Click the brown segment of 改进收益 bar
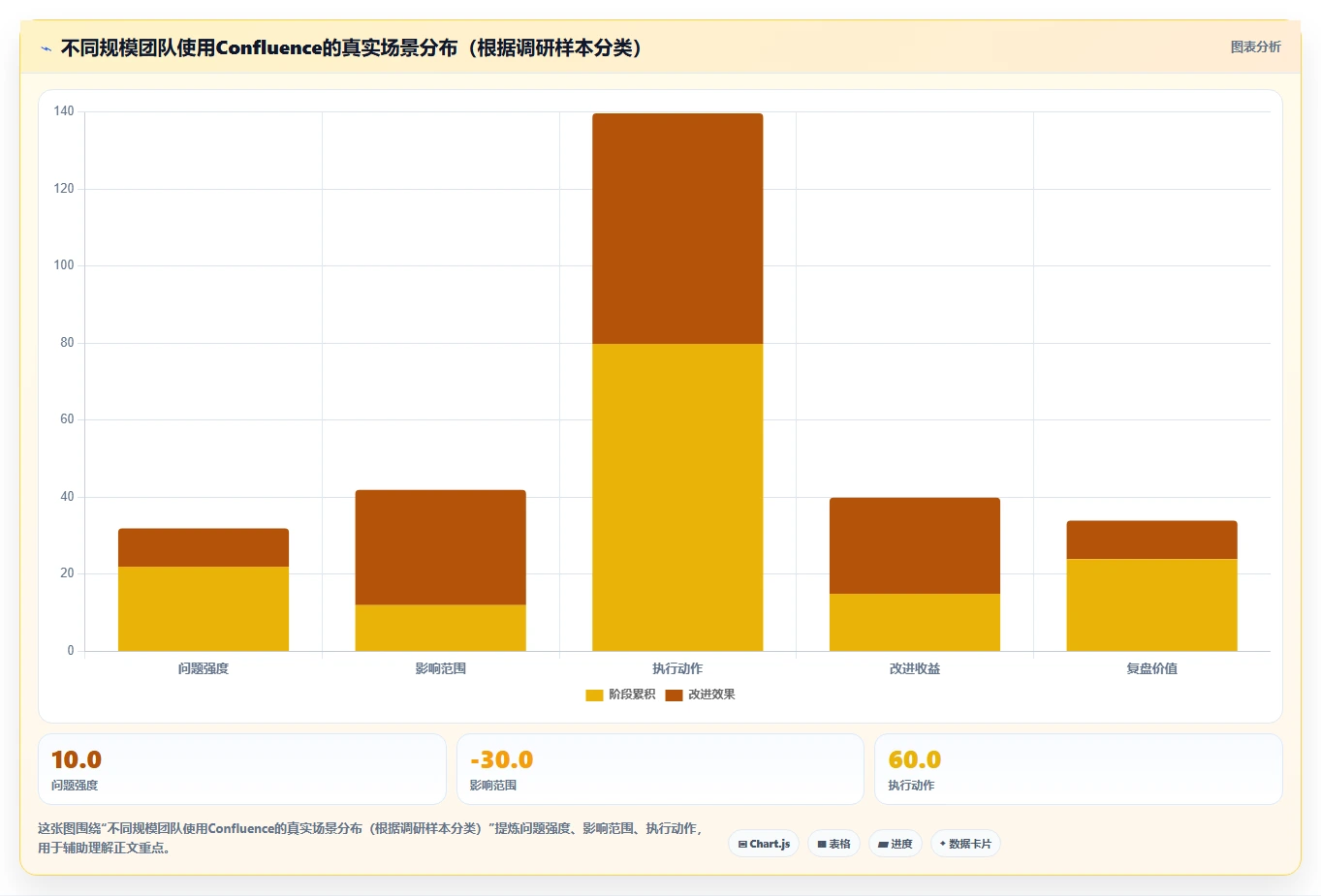1321x896 pixels. [x=915, y=545]
